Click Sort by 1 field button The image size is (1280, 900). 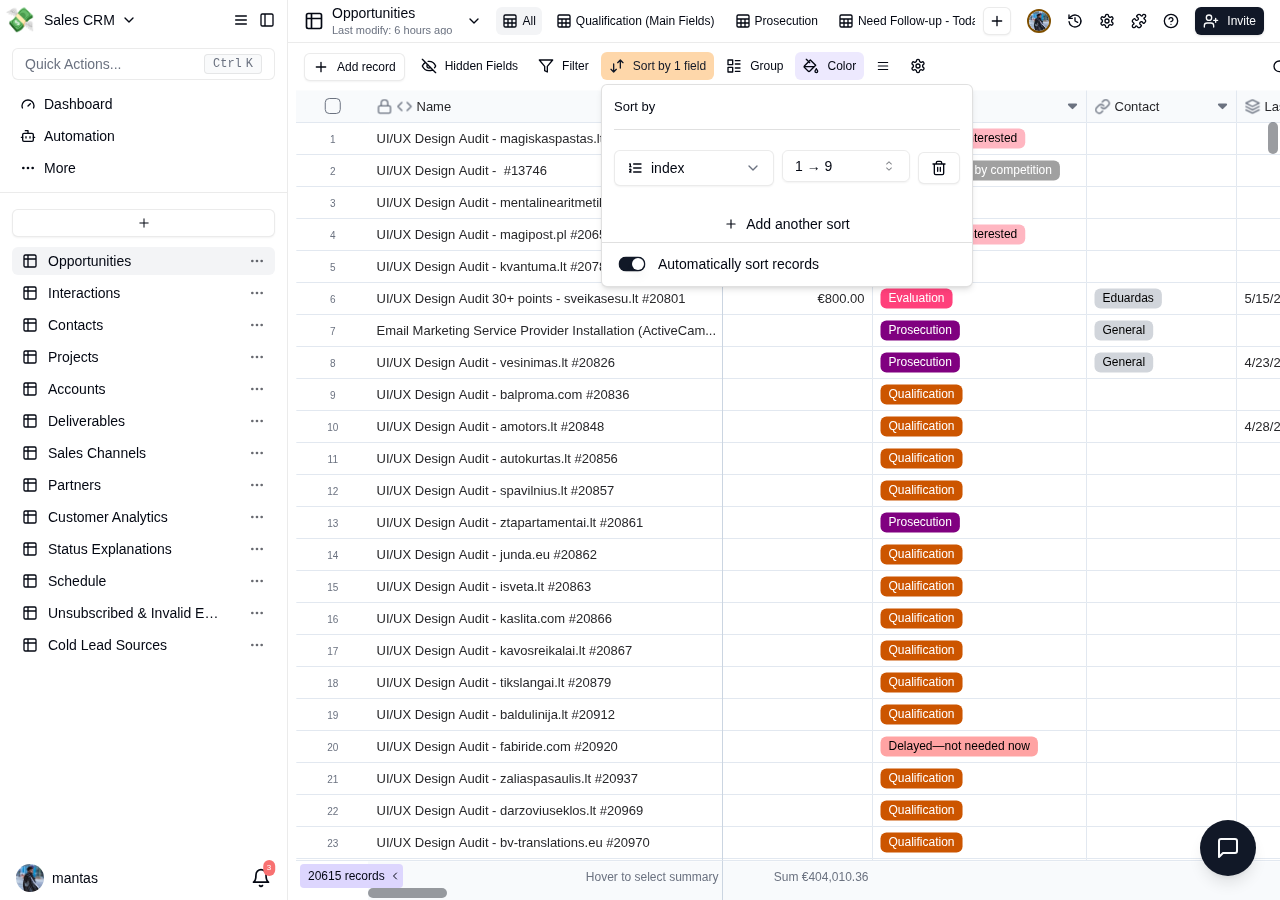tap(657, 66)
